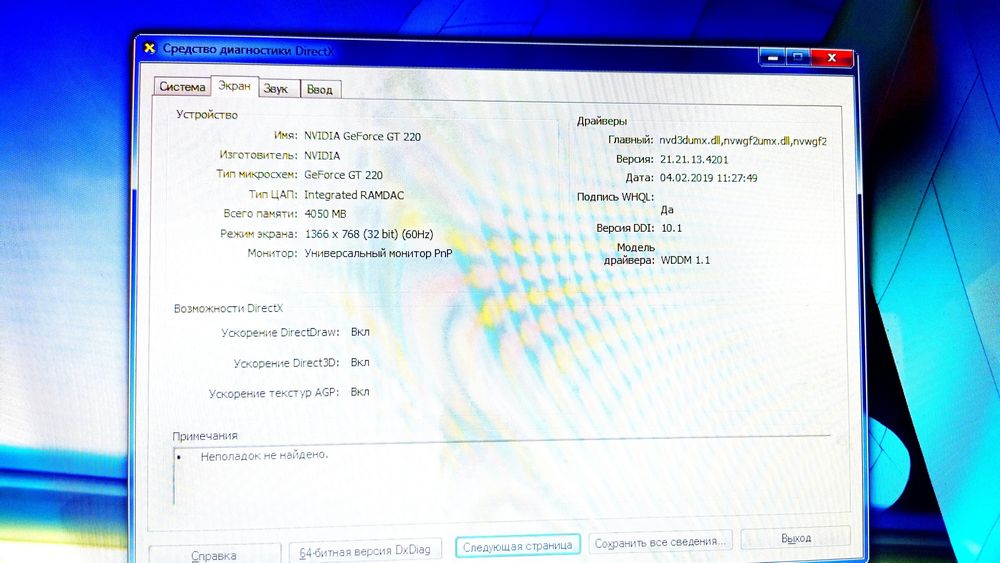Click Сохранить все сведения button
This screenshot has height=563, width=1000.
tap(660, 543)
